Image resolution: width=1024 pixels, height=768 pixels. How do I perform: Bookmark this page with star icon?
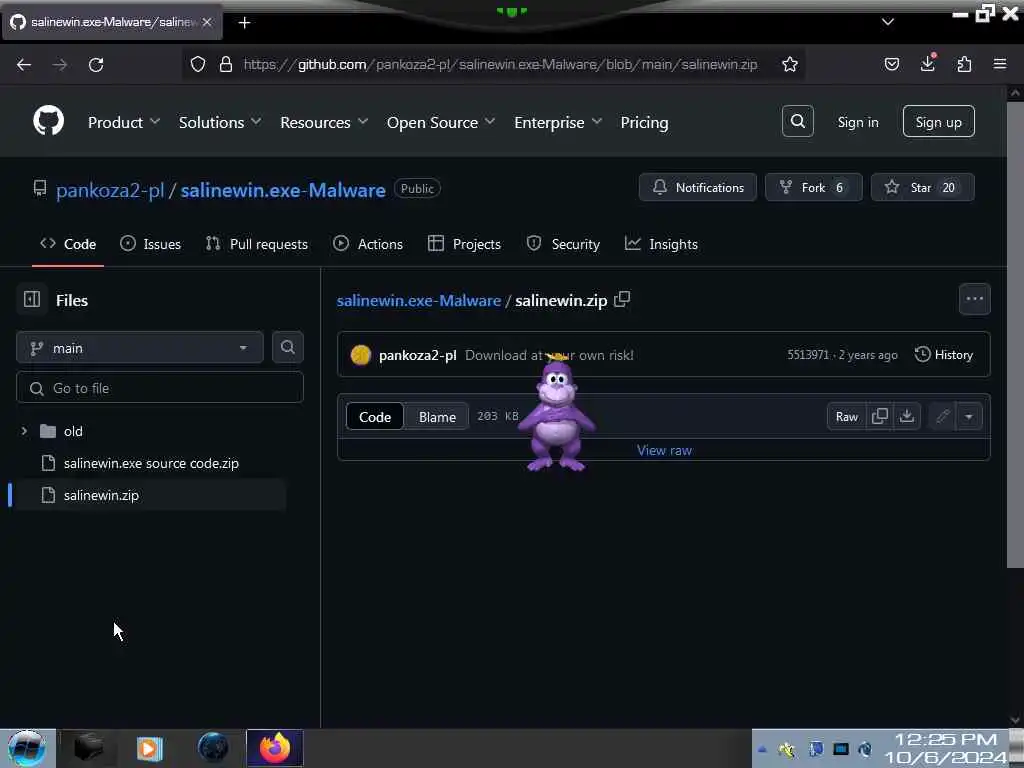[790, 64]
